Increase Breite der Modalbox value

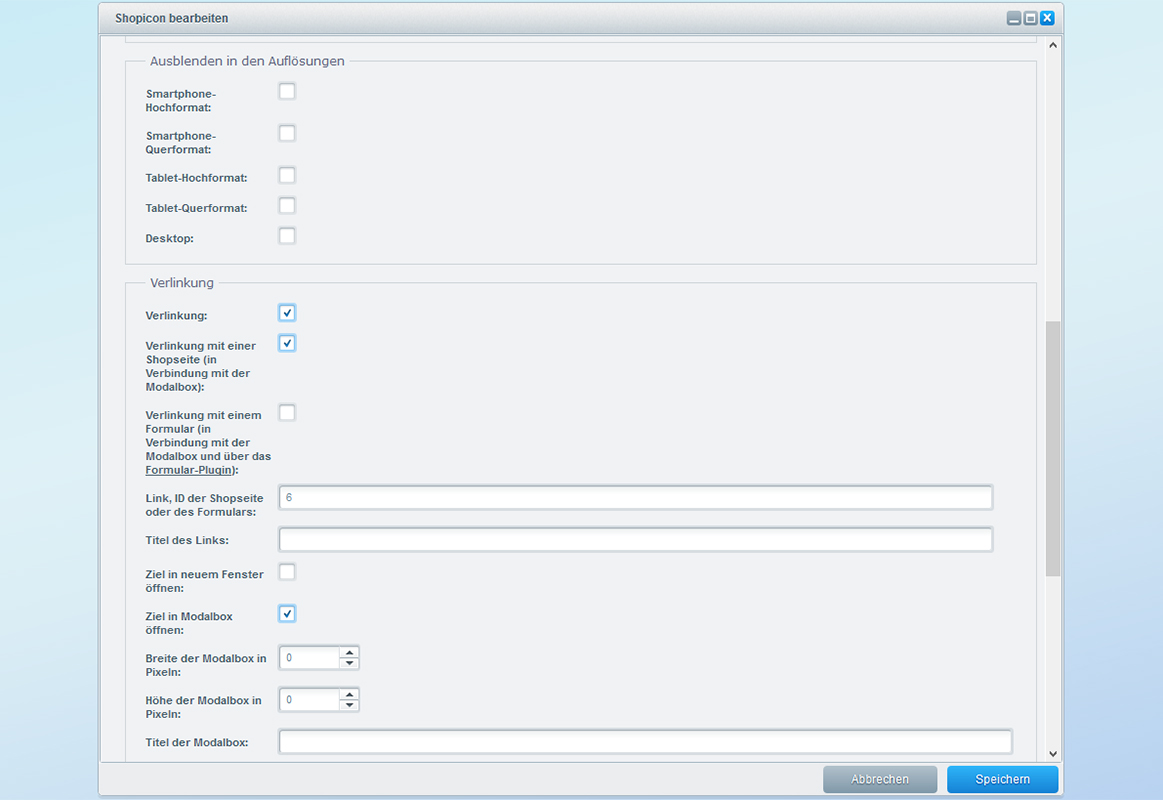click(349, 652)
